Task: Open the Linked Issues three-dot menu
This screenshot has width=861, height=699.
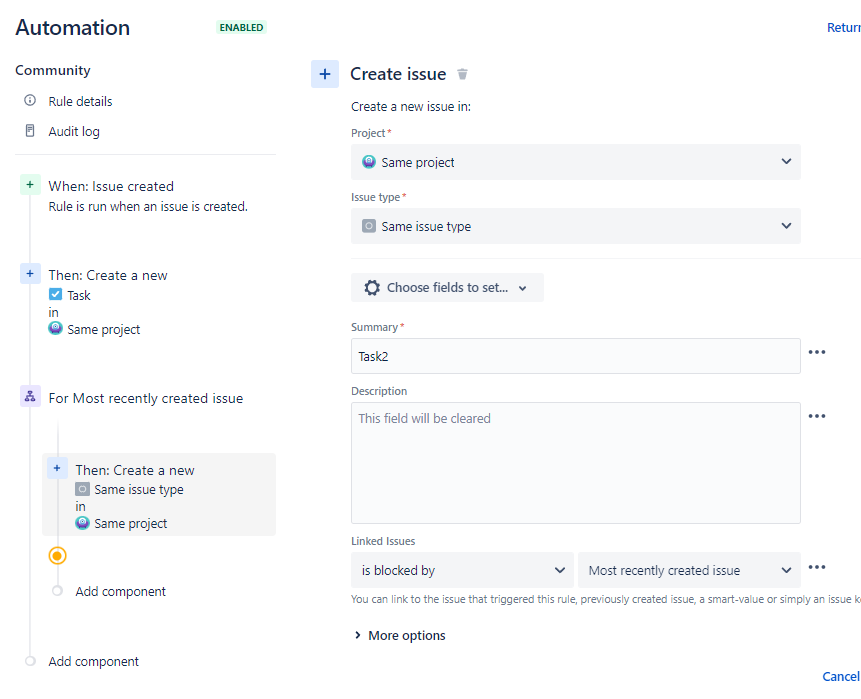Action: 817,567
